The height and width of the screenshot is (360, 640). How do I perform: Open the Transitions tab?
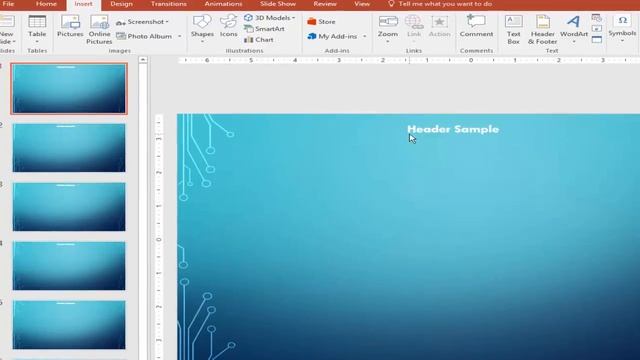[169, 4]
